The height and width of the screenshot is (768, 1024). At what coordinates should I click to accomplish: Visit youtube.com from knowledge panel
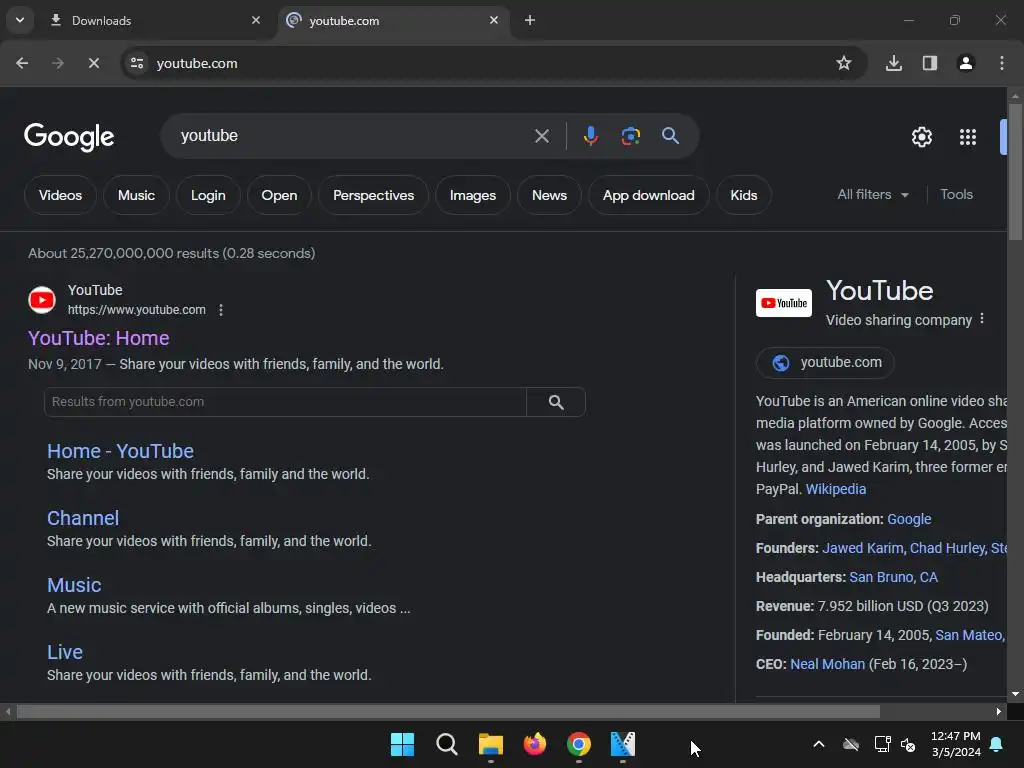(825, 362)
